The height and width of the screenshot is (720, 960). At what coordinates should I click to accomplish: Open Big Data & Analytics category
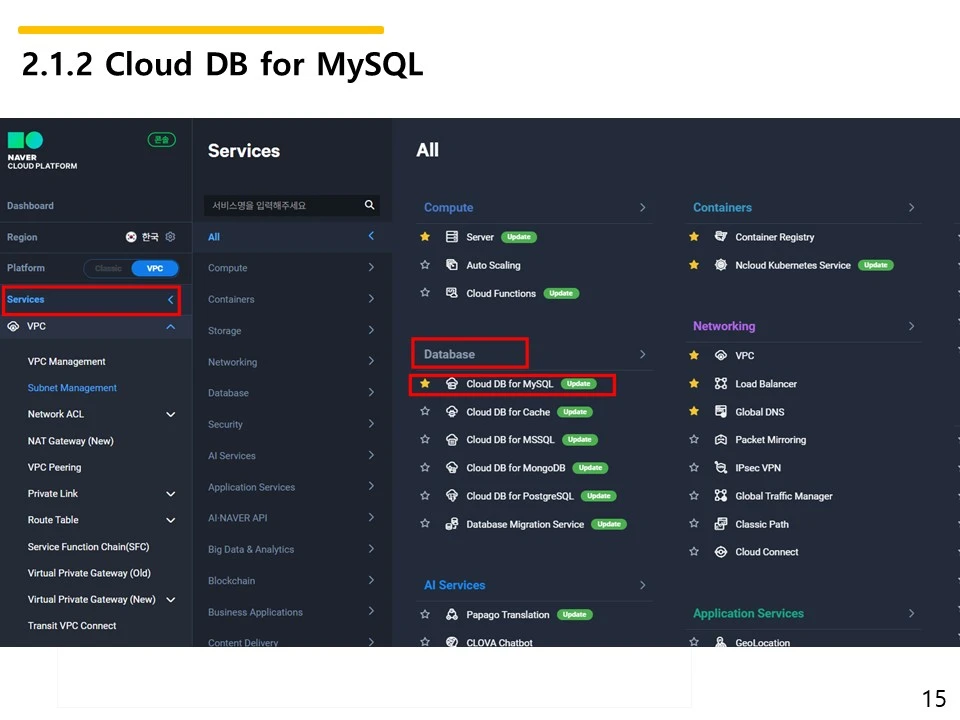click(292, 549)
